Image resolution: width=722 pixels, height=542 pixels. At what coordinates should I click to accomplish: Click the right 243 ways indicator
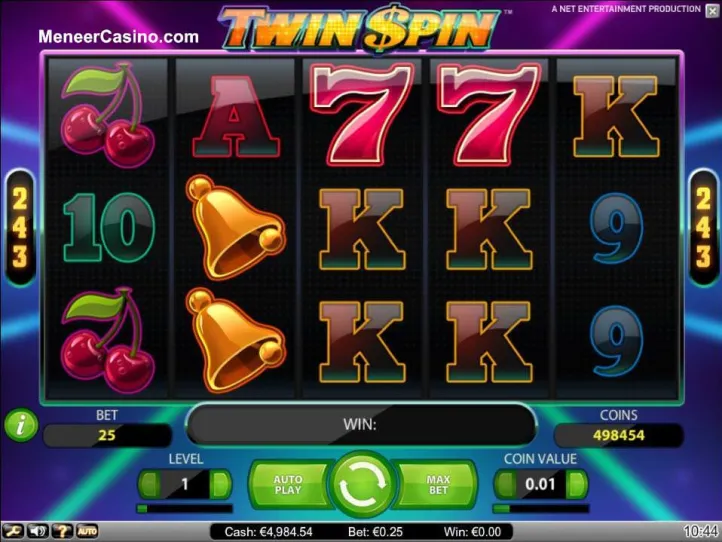click(703, 229)
